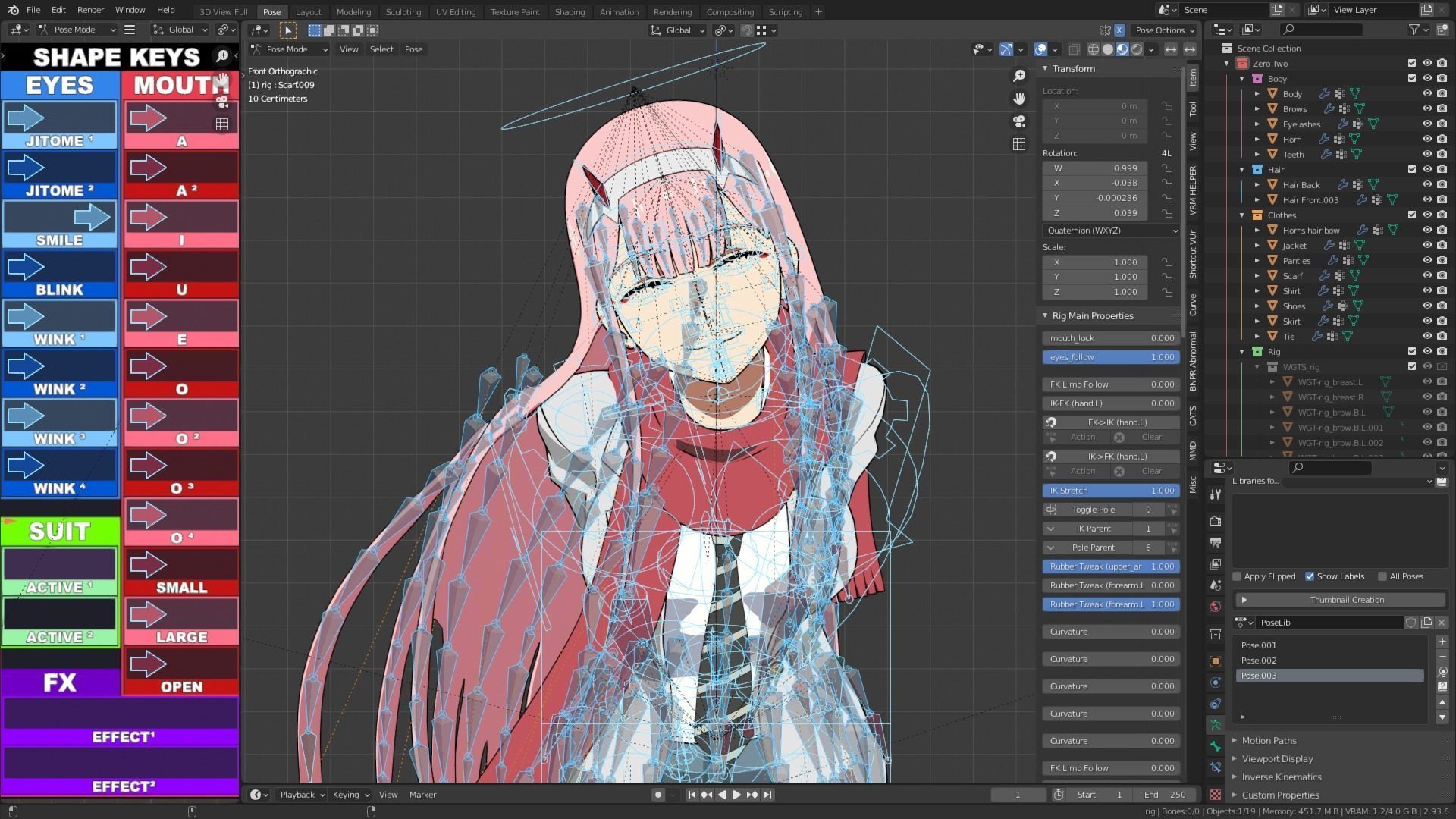This screenshot has width=1456, height=819.
Task: Click mouth_lock property slider
Action: (x=1111, y=338)
